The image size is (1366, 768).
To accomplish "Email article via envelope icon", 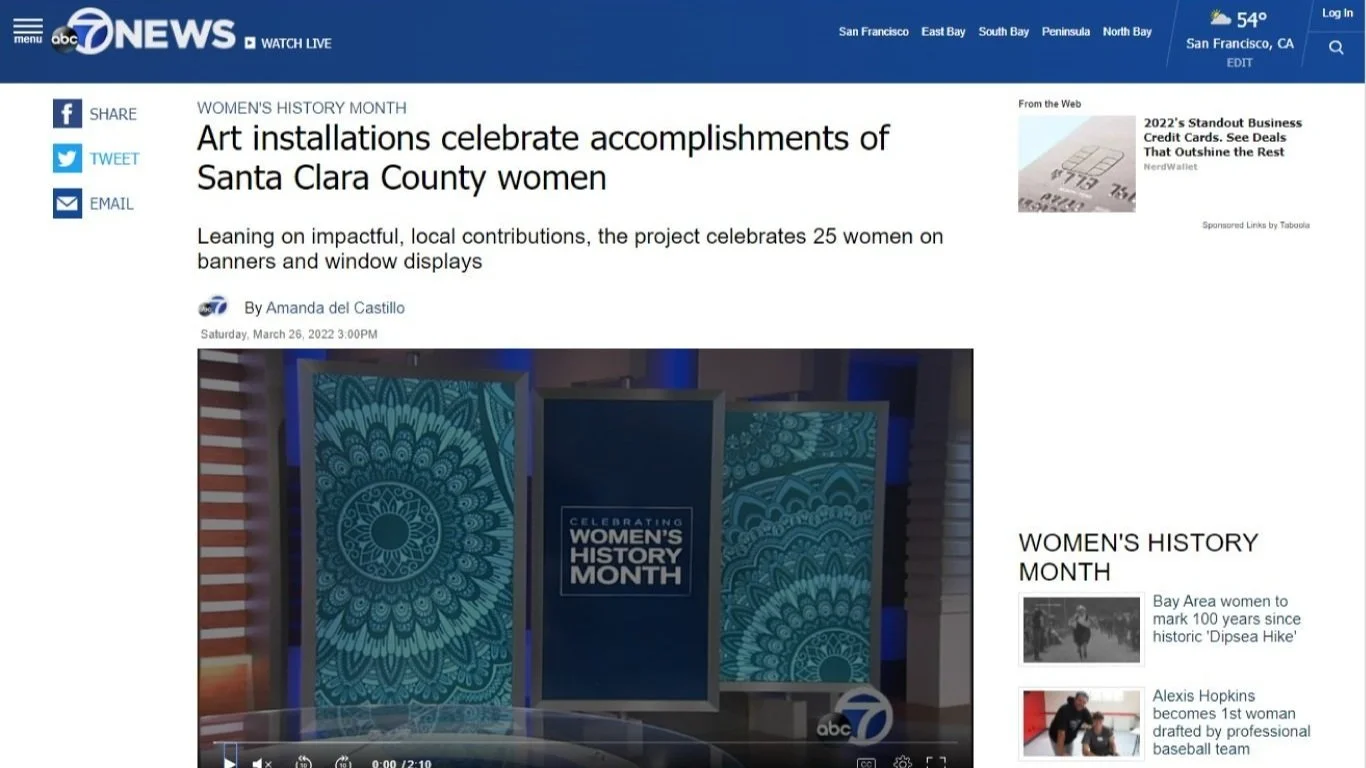I will pyautogui.click(x=67, y=203).
